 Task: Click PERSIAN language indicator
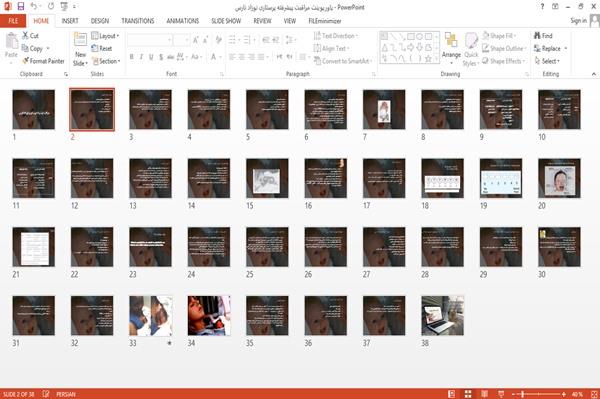66,394
